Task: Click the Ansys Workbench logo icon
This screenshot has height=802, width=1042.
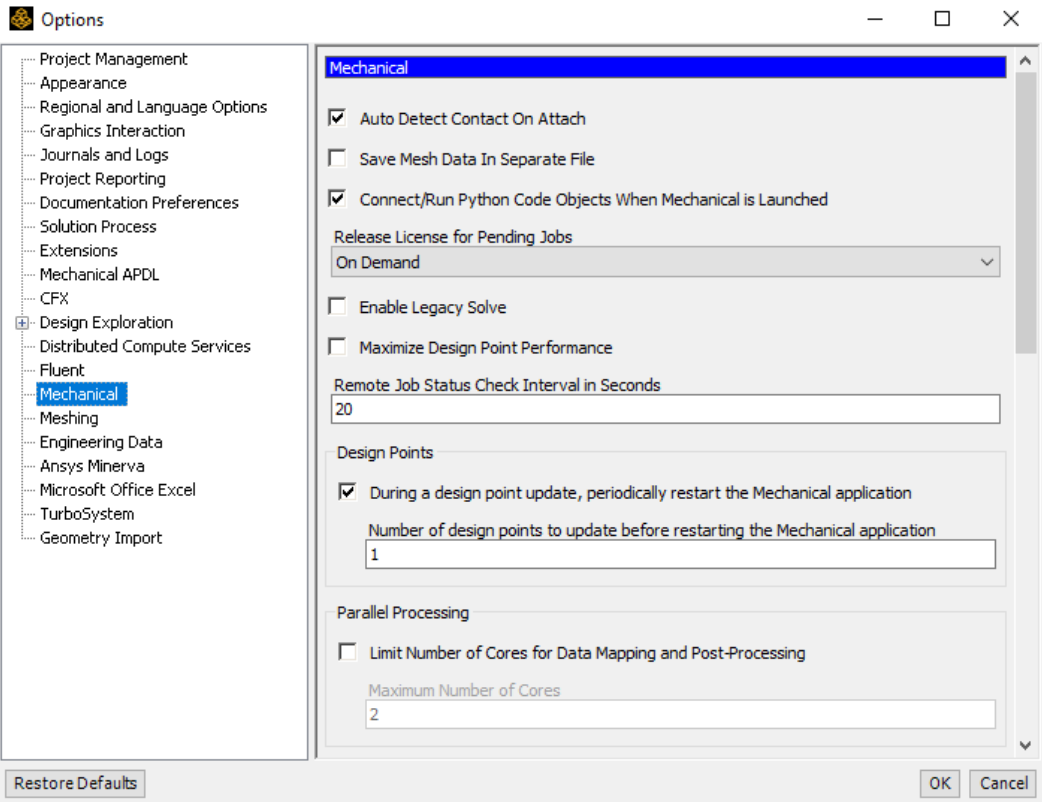Action: pyautogui.click(x=21, y=19)
